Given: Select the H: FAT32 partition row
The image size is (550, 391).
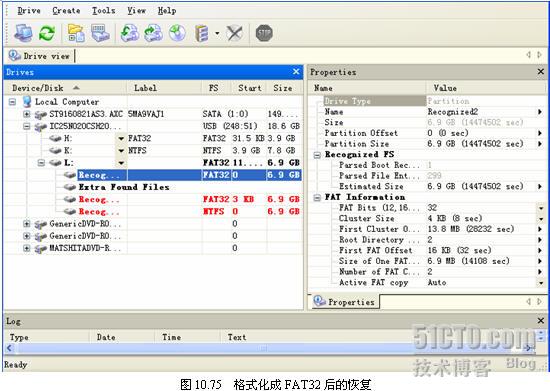Looking at the screenshot, I should [x=174, y=138].
